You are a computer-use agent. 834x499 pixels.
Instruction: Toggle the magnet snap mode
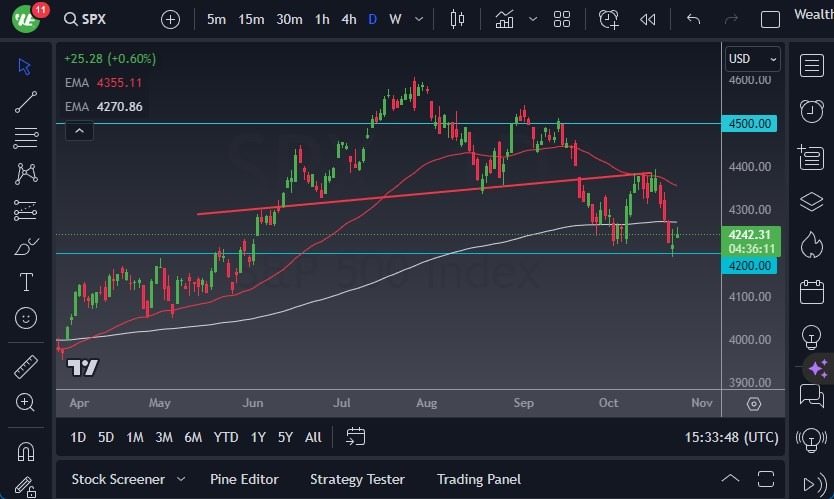(x=27, y=450)
